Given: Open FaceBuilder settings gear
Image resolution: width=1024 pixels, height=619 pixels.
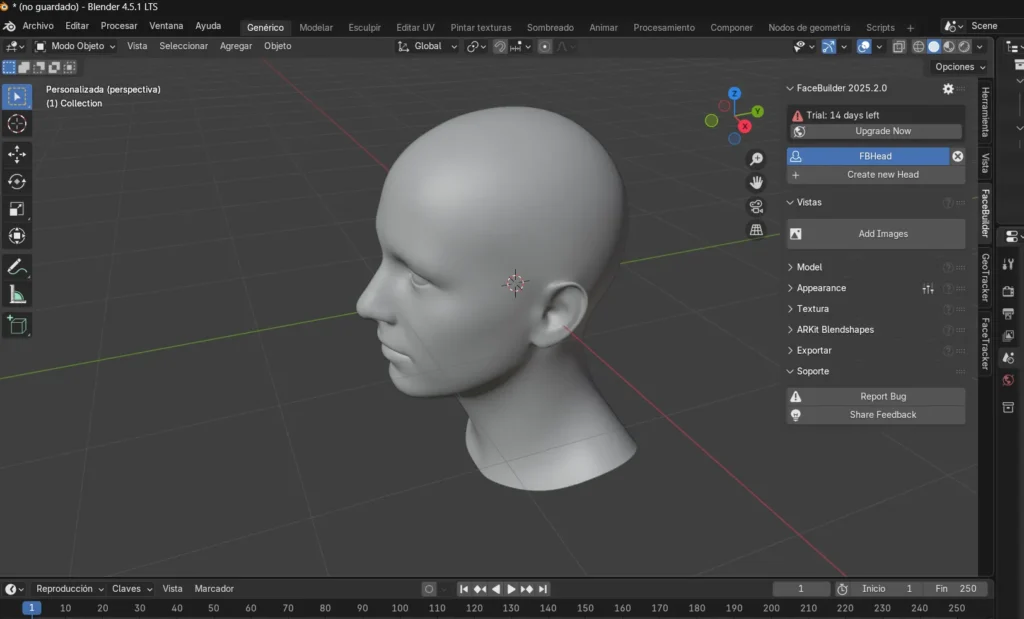Looking at the screenshot, I should pyautogui.click(x=948, y=89).
